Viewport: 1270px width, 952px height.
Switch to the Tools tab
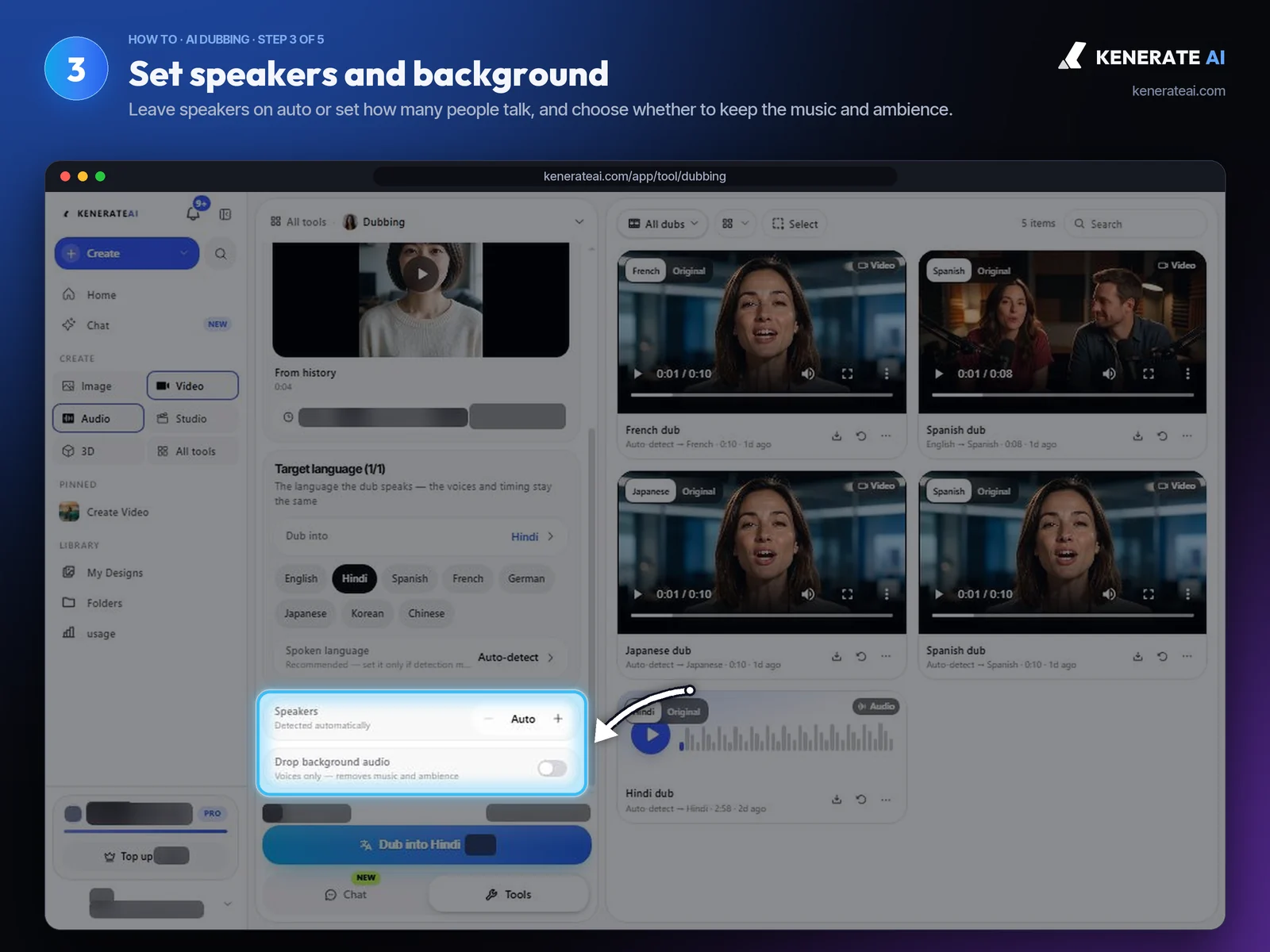509,895
